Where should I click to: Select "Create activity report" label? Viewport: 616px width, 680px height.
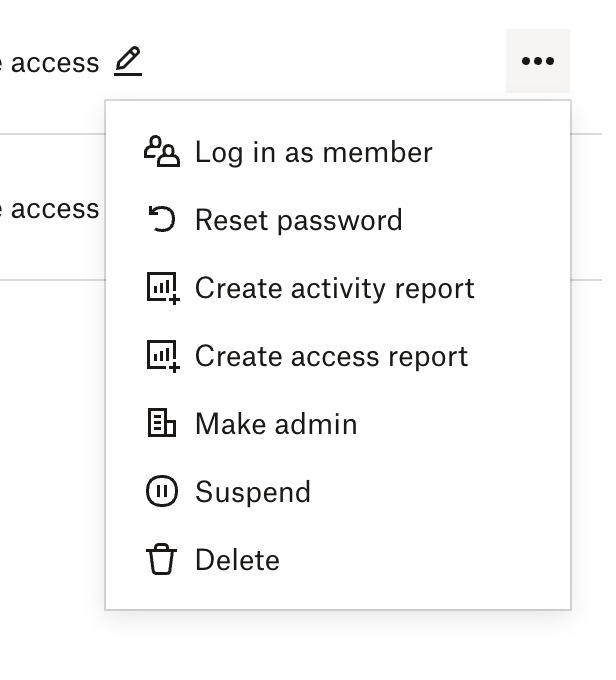tap(334, 288)
